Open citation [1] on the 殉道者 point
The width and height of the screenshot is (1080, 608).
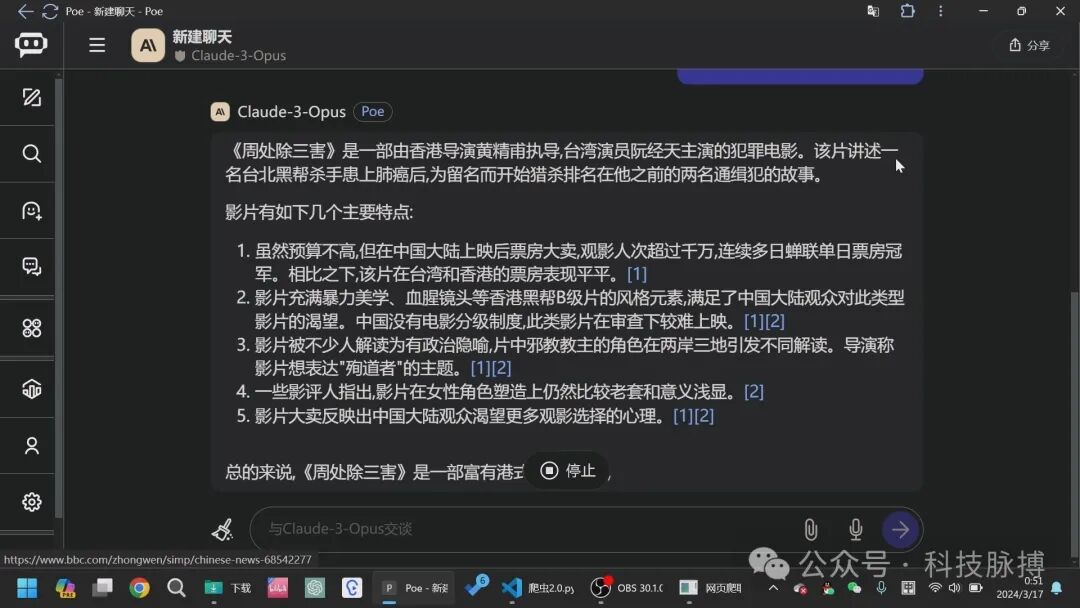(x=481, y=368)
